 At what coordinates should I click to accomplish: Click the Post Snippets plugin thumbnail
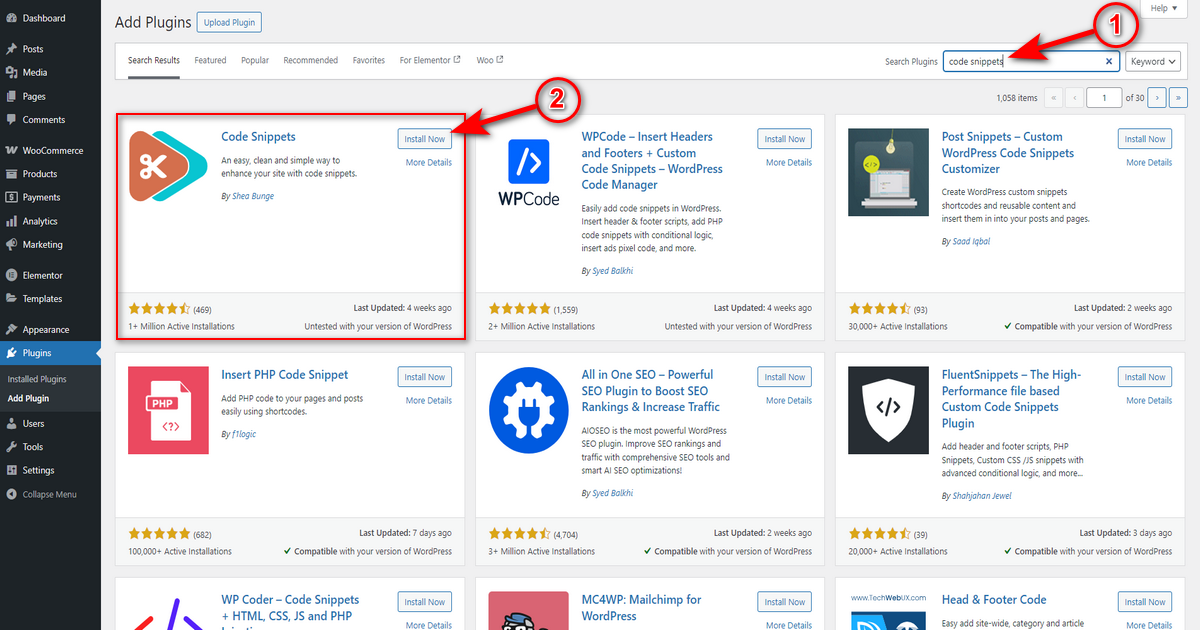(x=889, y=172)
